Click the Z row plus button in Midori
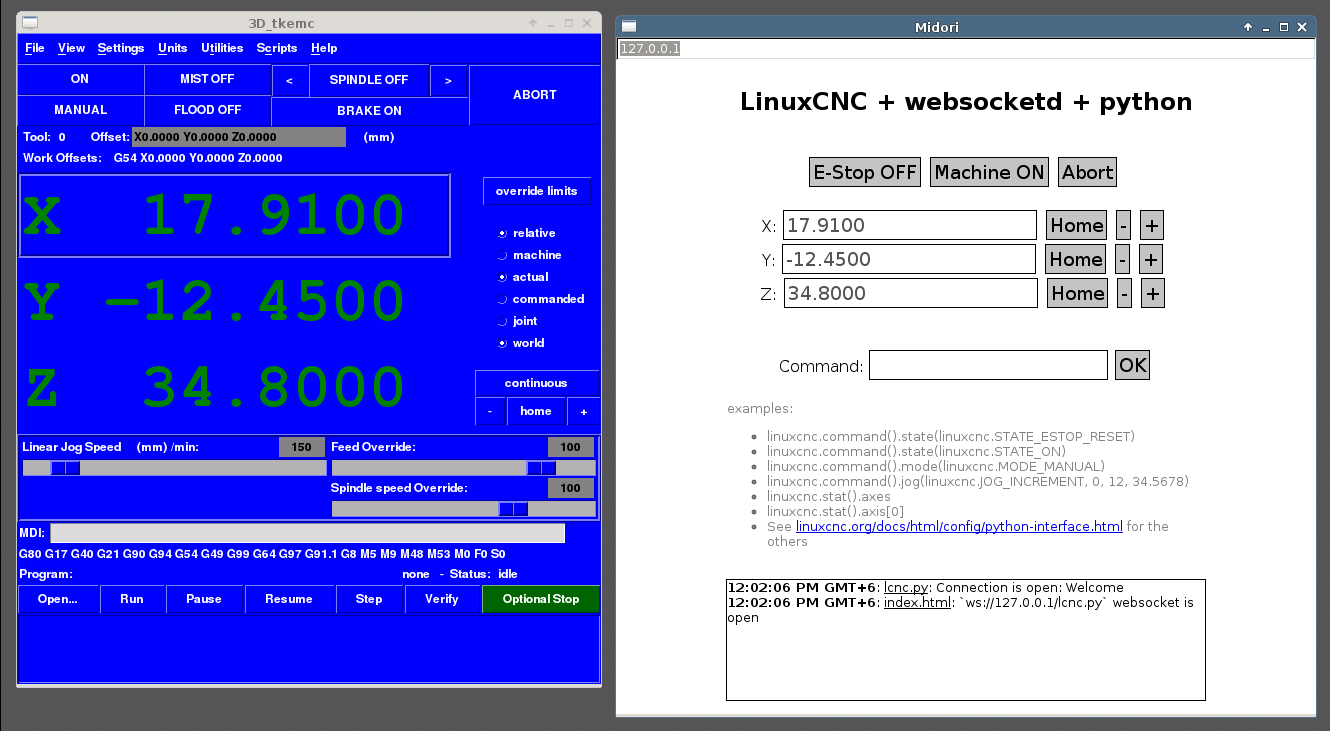This screenshot has width=1330, height=731. (1153, 293)
